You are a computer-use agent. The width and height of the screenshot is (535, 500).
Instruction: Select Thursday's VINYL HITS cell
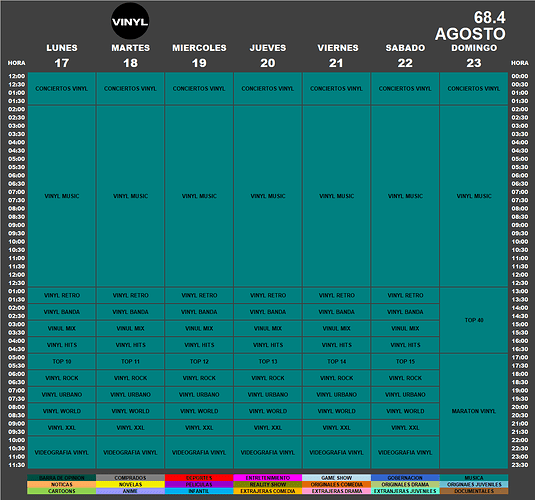click(268, 345)
